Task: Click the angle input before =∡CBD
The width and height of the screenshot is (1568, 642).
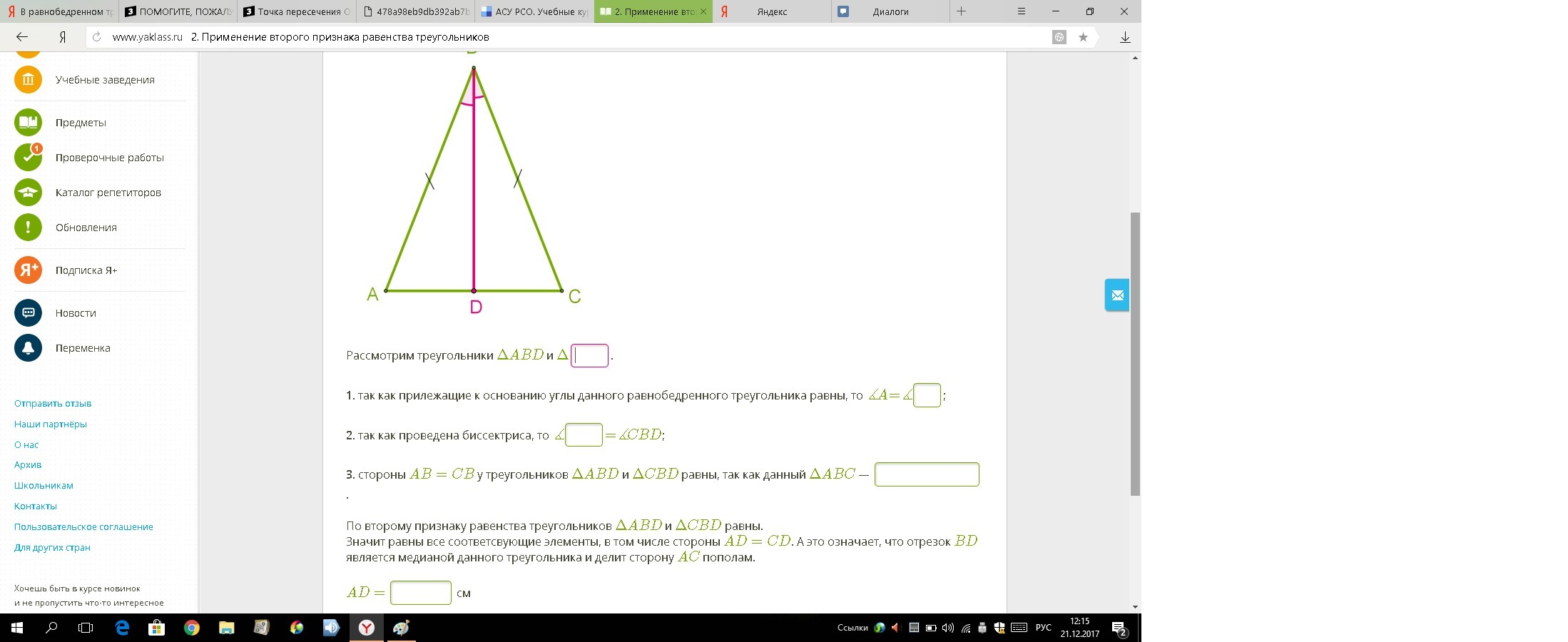Action: click(x=584, y=434)
